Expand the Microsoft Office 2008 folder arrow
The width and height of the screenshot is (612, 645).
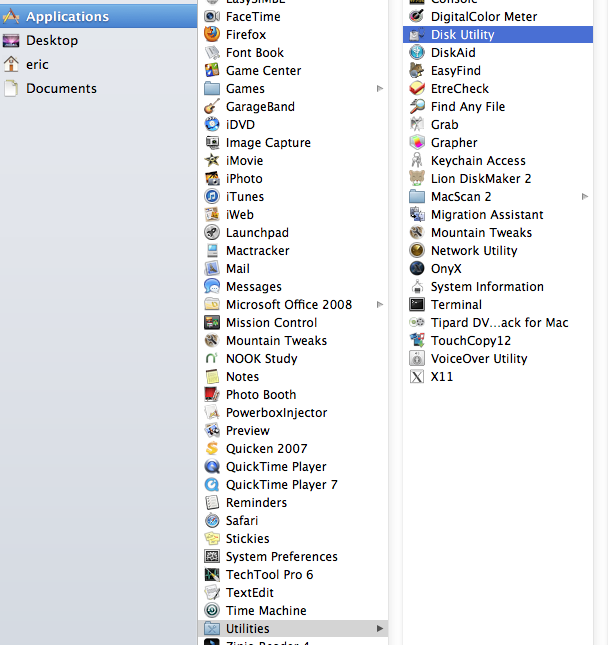380,304
